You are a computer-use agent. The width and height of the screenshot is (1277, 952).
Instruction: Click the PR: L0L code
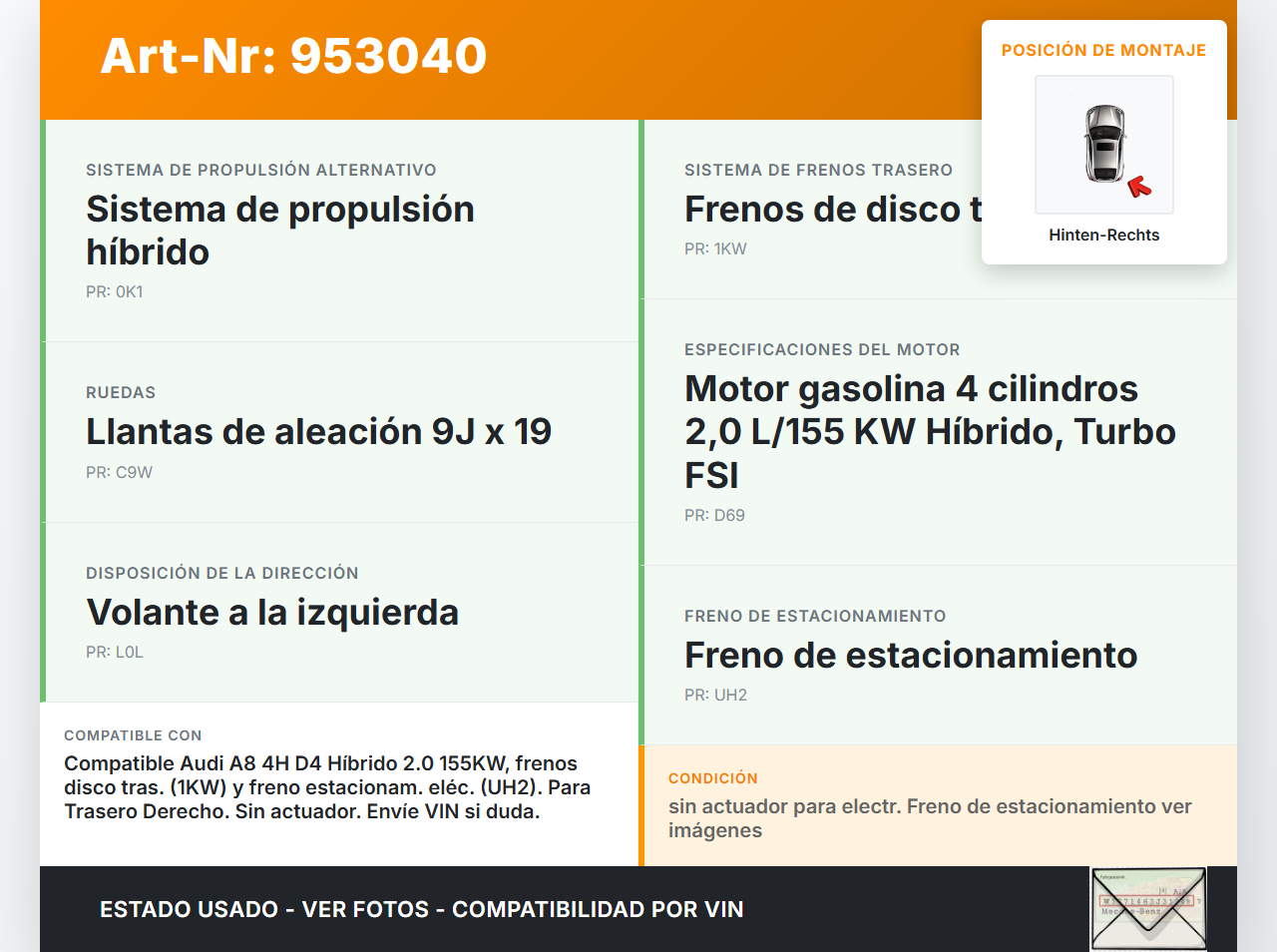(115, 652)
